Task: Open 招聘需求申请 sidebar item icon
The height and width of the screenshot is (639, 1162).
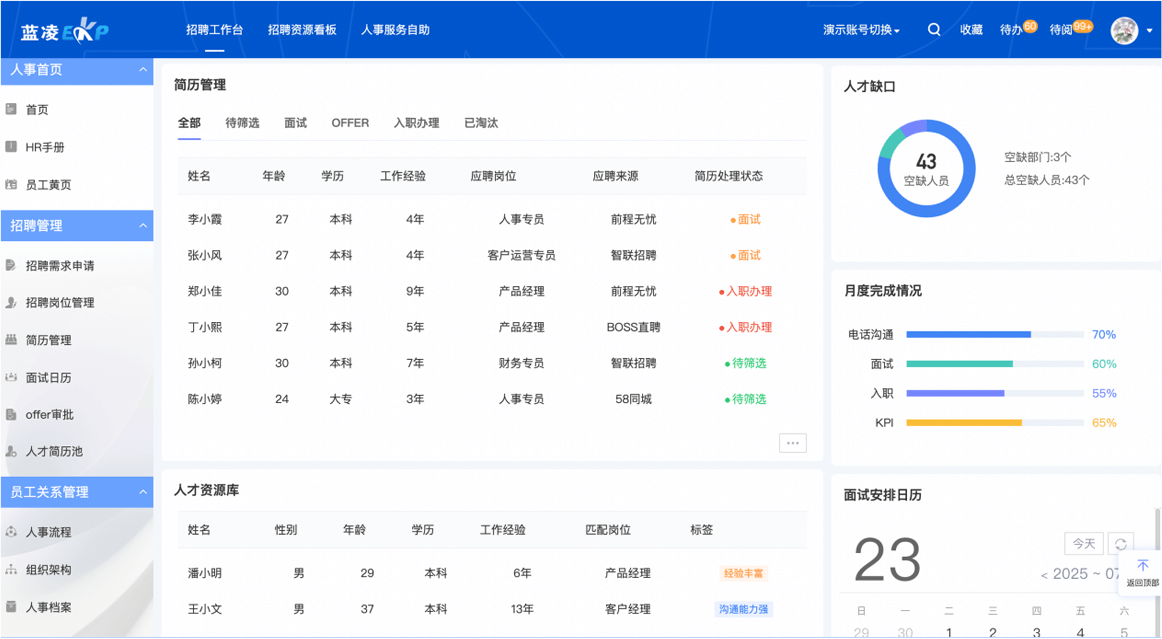Action: [x=11, y=266]
